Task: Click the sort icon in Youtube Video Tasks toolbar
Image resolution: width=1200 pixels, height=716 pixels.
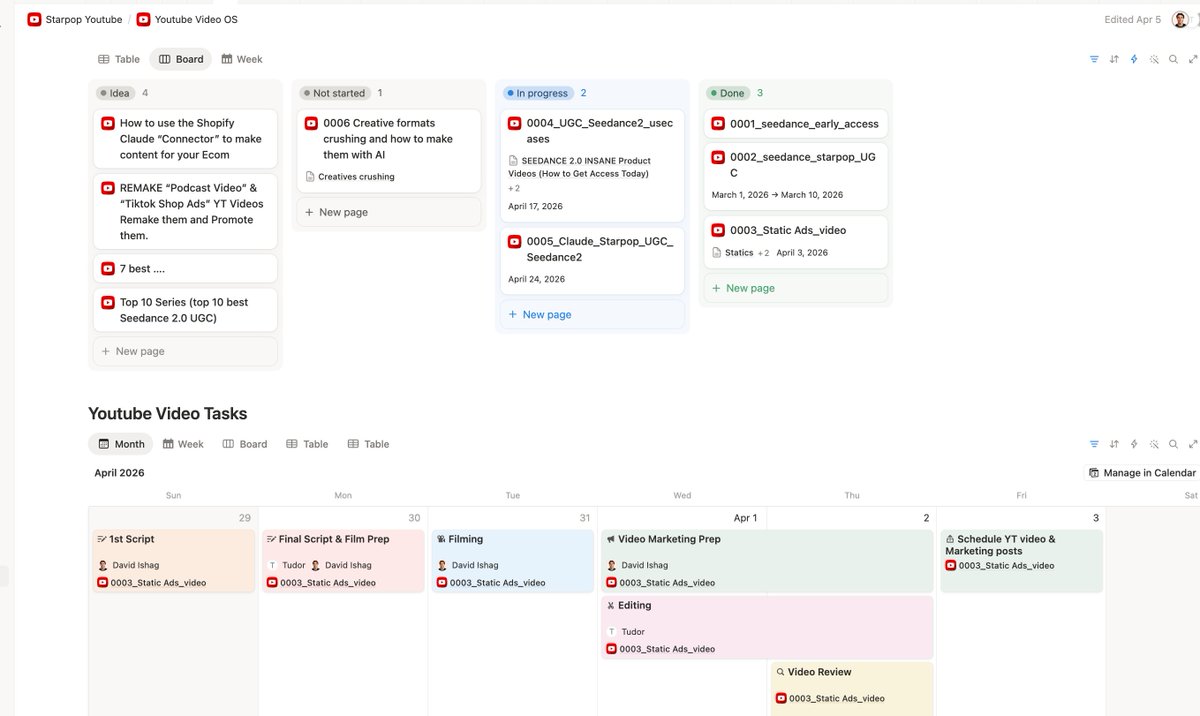Action: click(1114, 444)
